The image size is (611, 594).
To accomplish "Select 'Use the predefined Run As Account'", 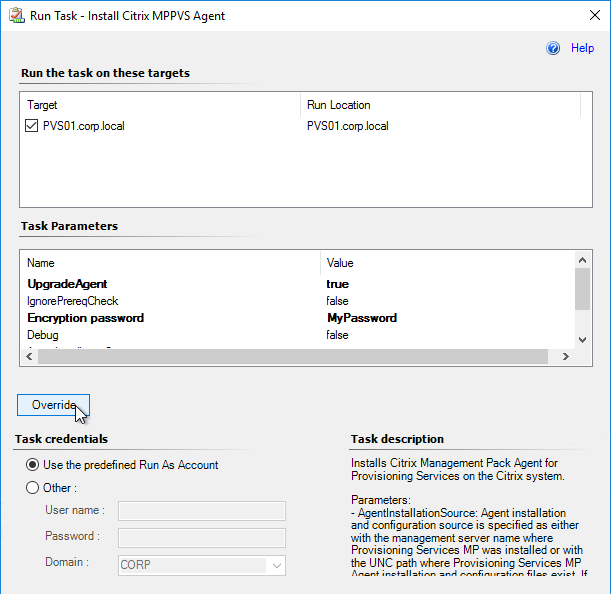I will (32, 465).
